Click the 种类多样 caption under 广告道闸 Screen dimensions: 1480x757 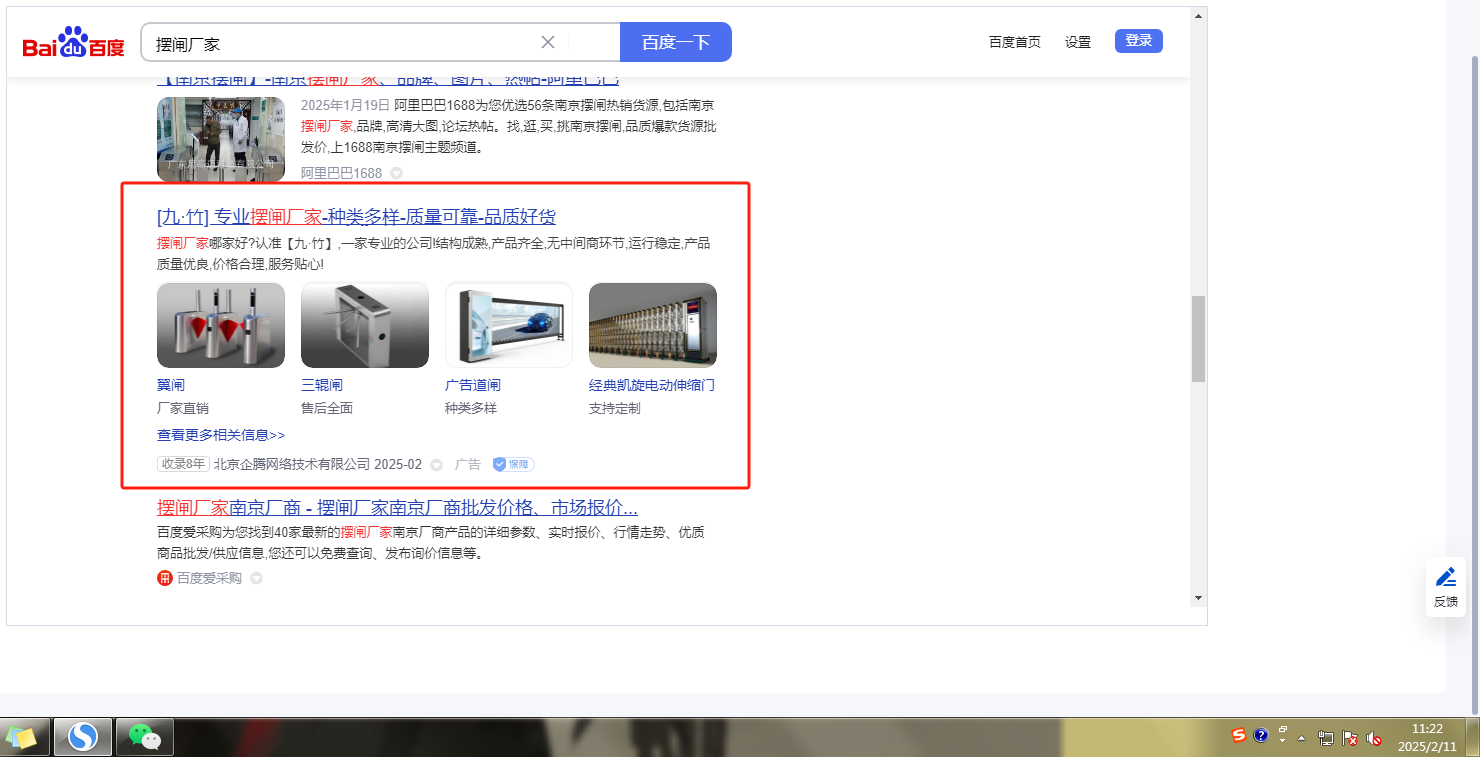[471, 408]
